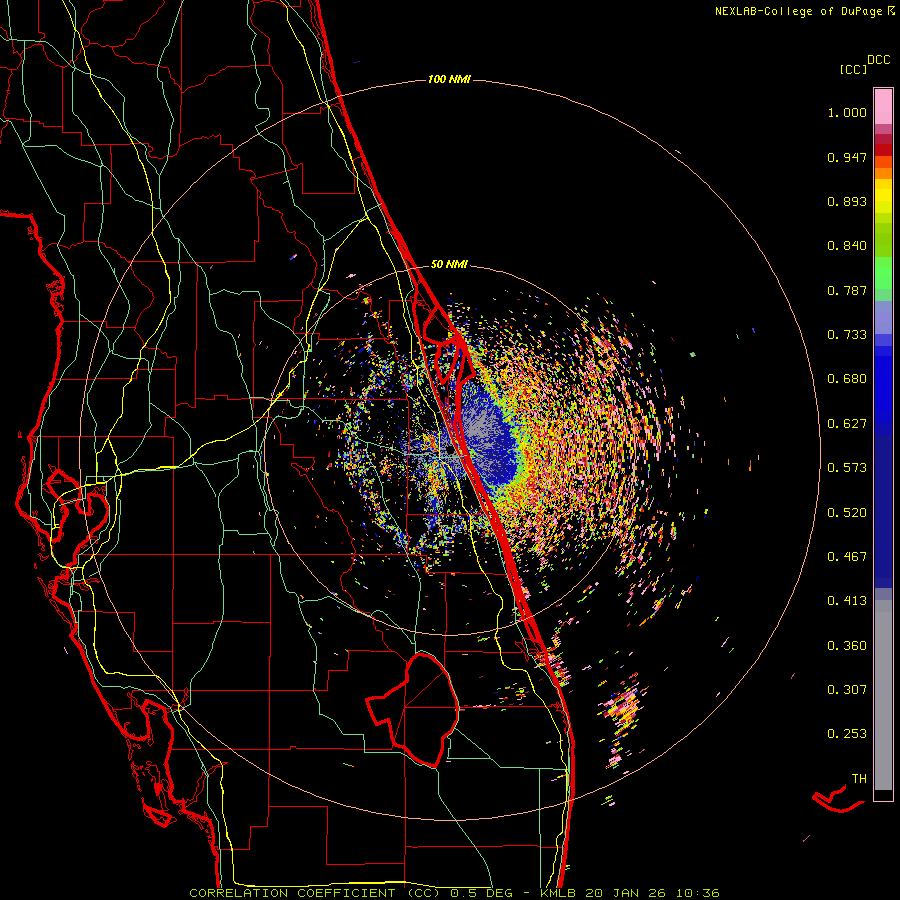The image size is (900, 900).
Task: Select the 20 JAN 26 date text
Action: coord(625,893)
